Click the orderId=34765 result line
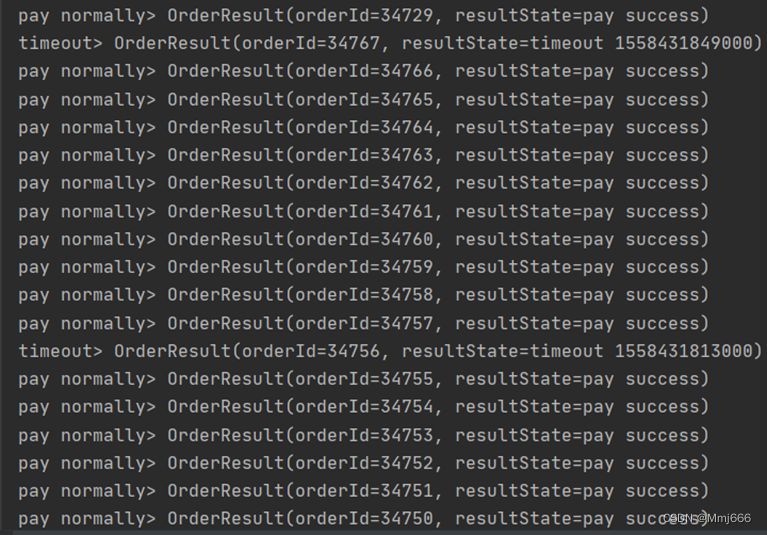The image size is (767, 535). click(x=363, y=100)
